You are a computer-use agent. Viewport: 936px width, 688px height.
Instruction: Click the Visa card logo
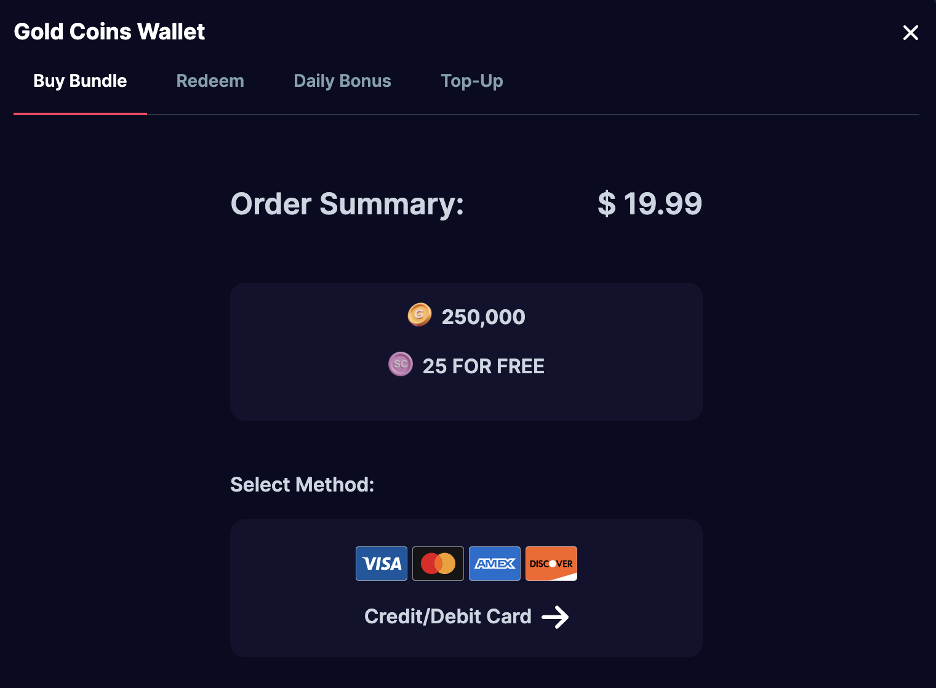[x=381, y=563]
